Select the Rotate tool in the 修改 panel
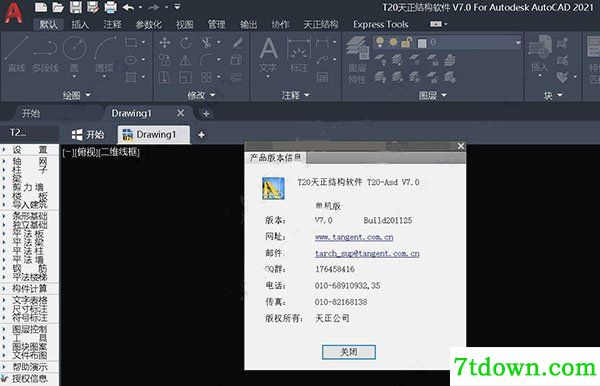Screen dimensions: 600x386 pos(186,42)
